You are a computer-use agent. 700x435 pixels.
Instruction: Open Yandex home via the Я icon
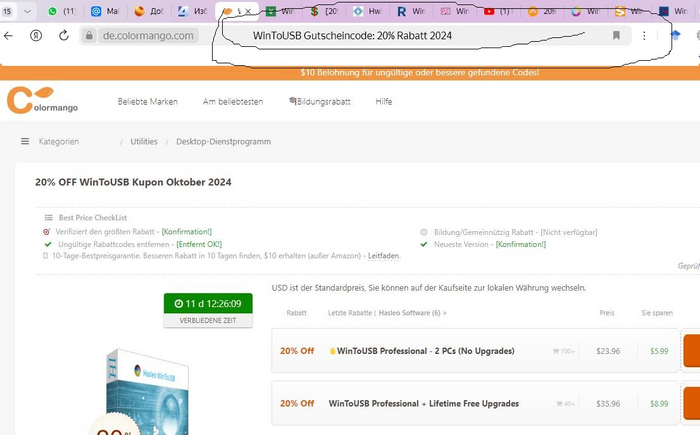click(36, 36)
